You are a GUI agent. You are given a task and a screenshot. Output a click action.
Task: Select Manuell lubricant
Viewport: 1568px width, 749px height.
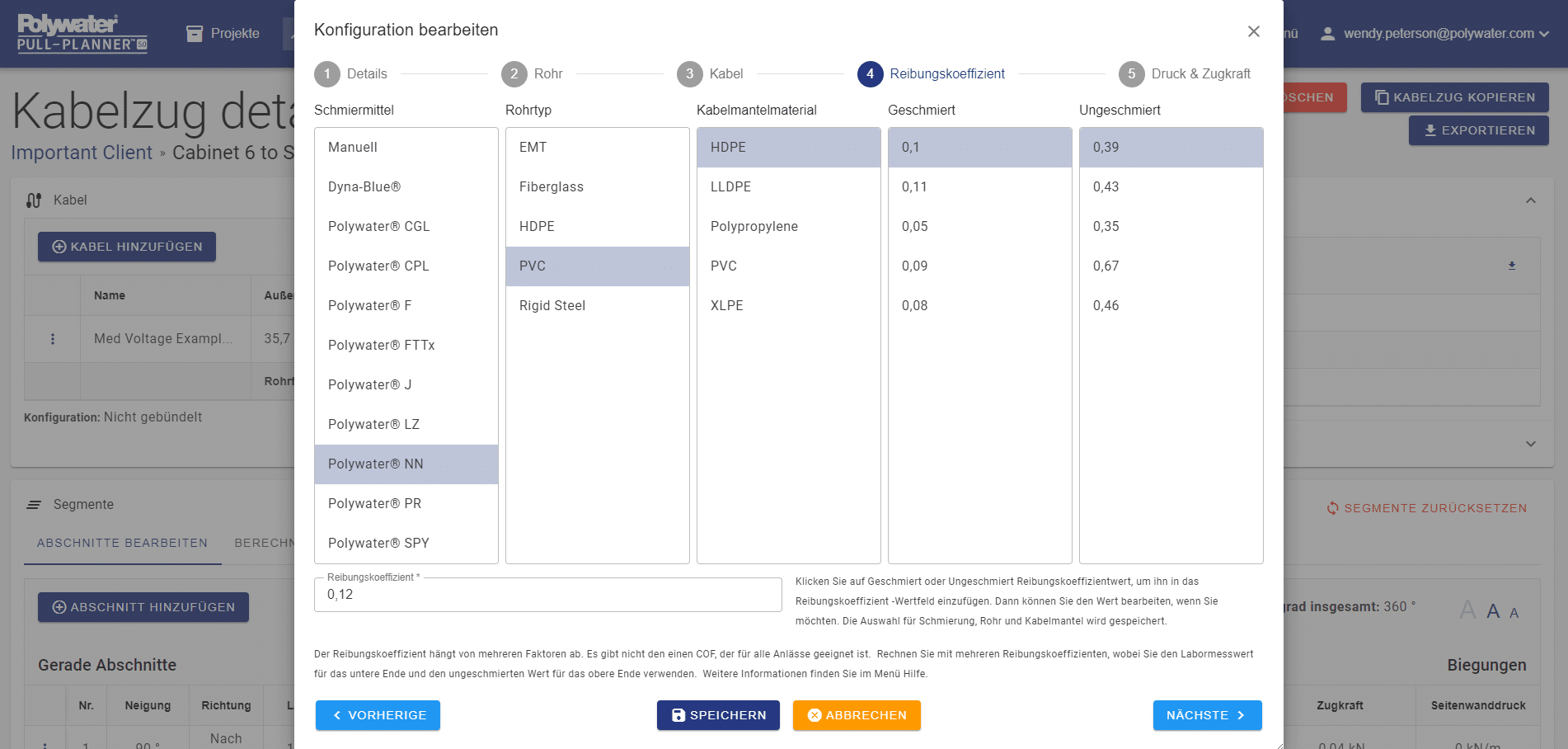point(406,148)
